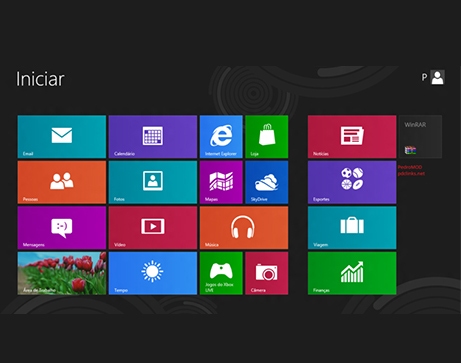Open the Internet Explorer tile
461x363 pixels.
[x=221, y=137]
